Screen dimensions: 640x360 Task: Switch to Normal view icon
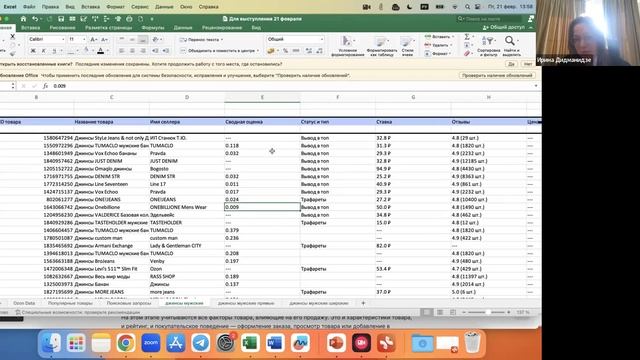tap(427, 312)
